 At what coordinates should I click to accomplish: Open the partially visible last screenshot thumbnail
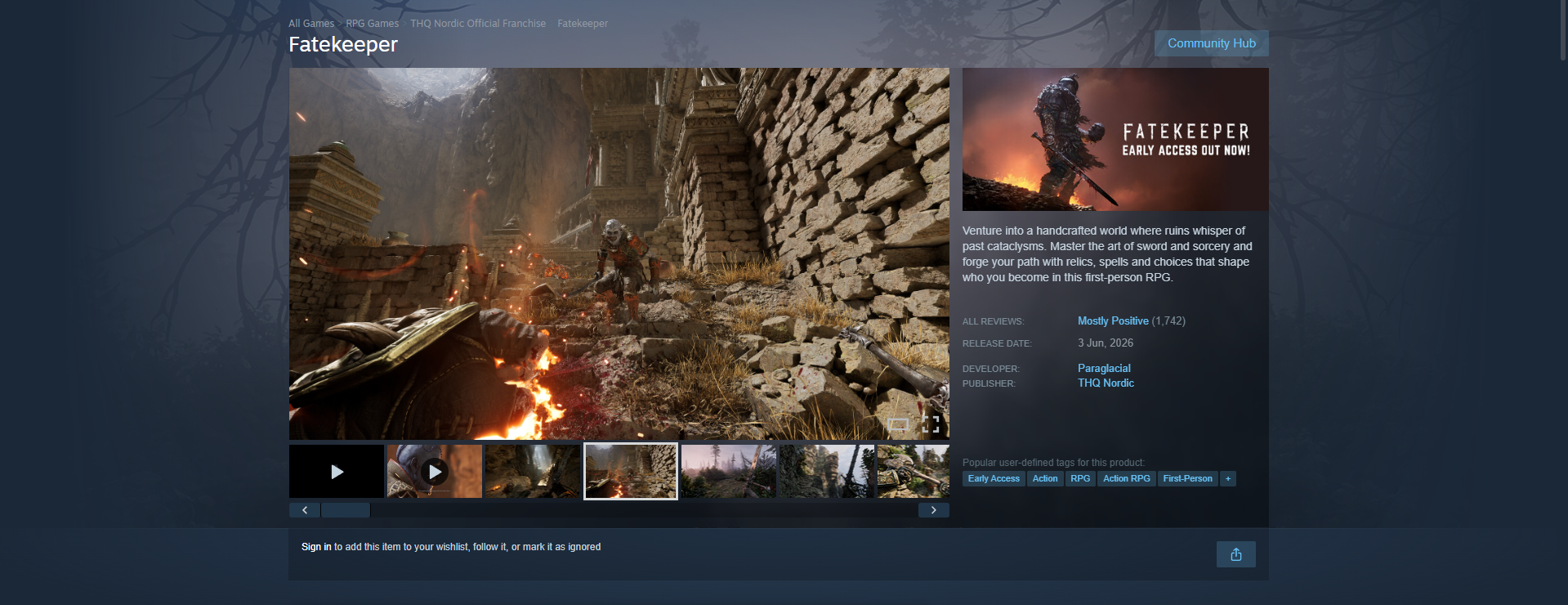click(914, 472)
